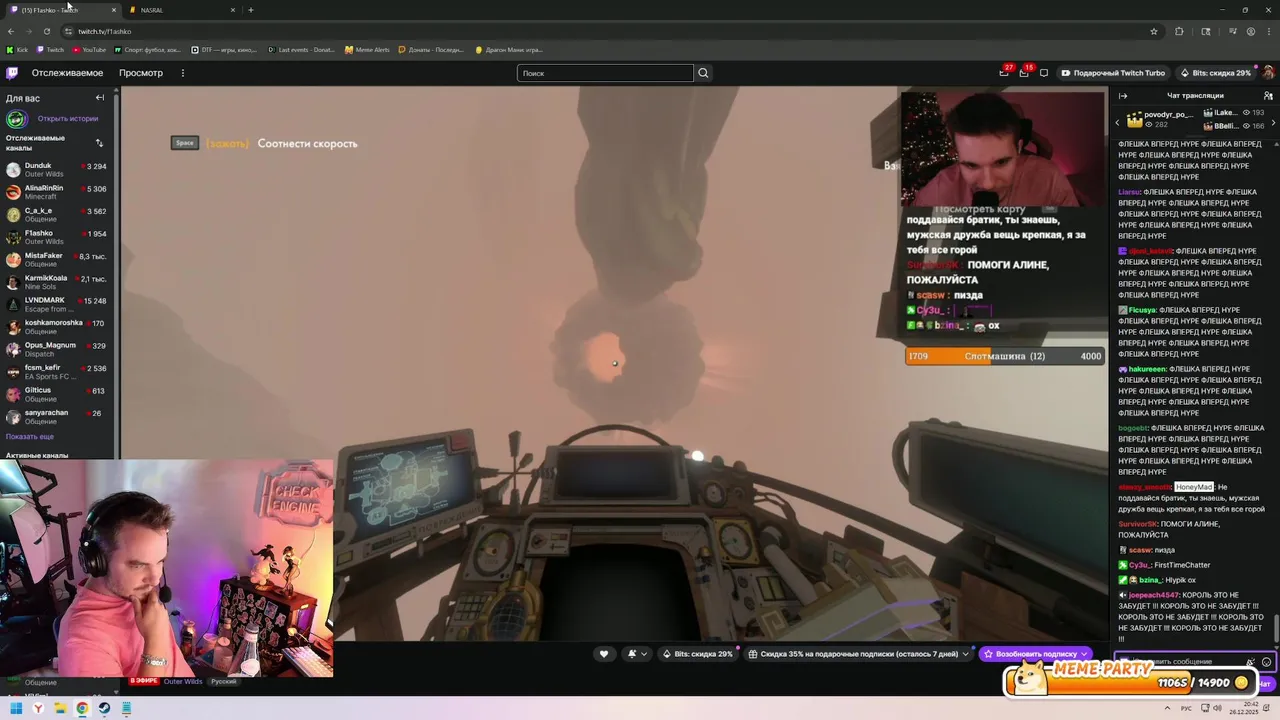Screen dimensions: 1280x720
Task: Open the user profile avatar menu
Action: 1268,73
